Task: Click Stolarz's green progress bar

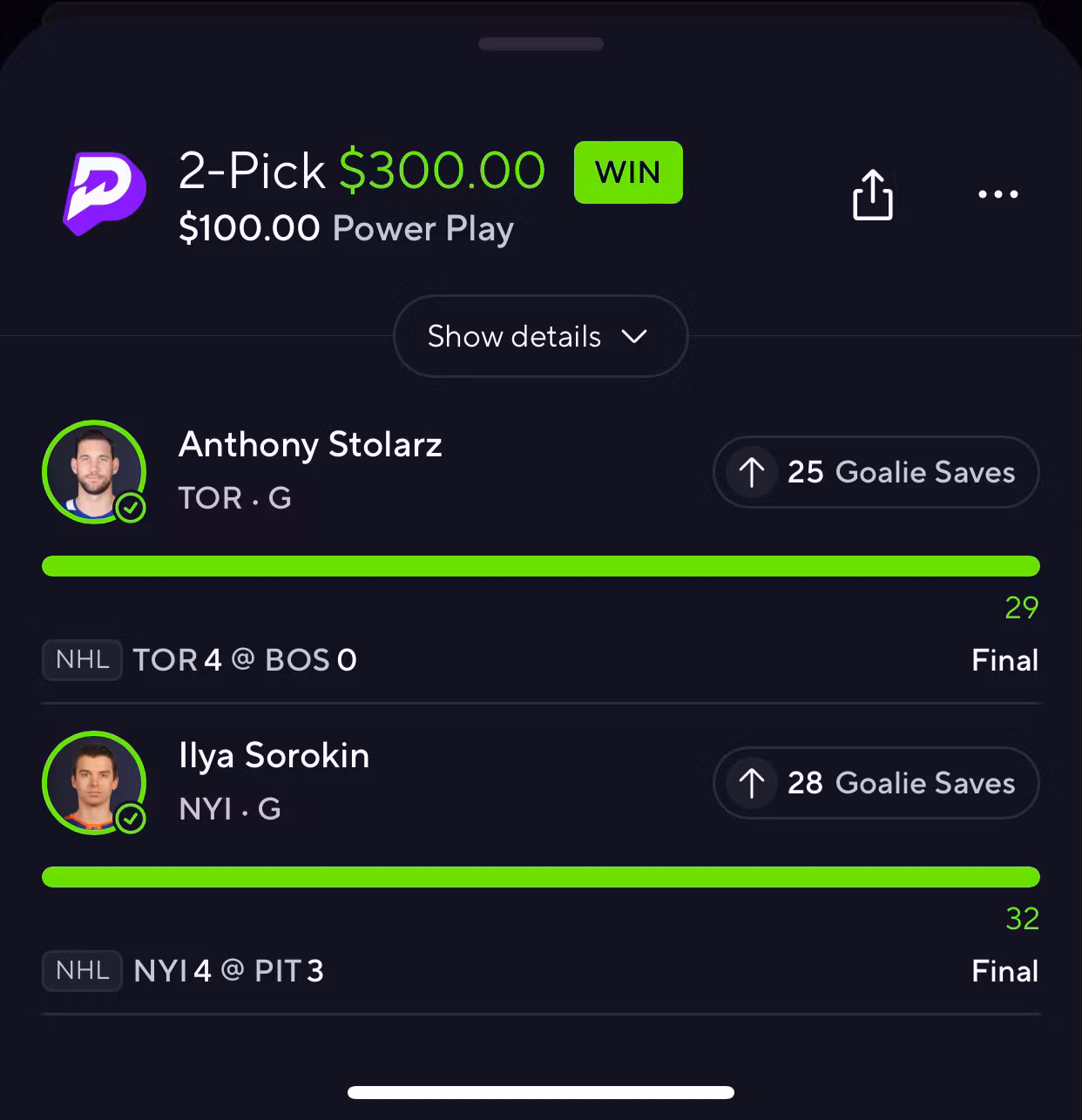Action: pos(540,566)
